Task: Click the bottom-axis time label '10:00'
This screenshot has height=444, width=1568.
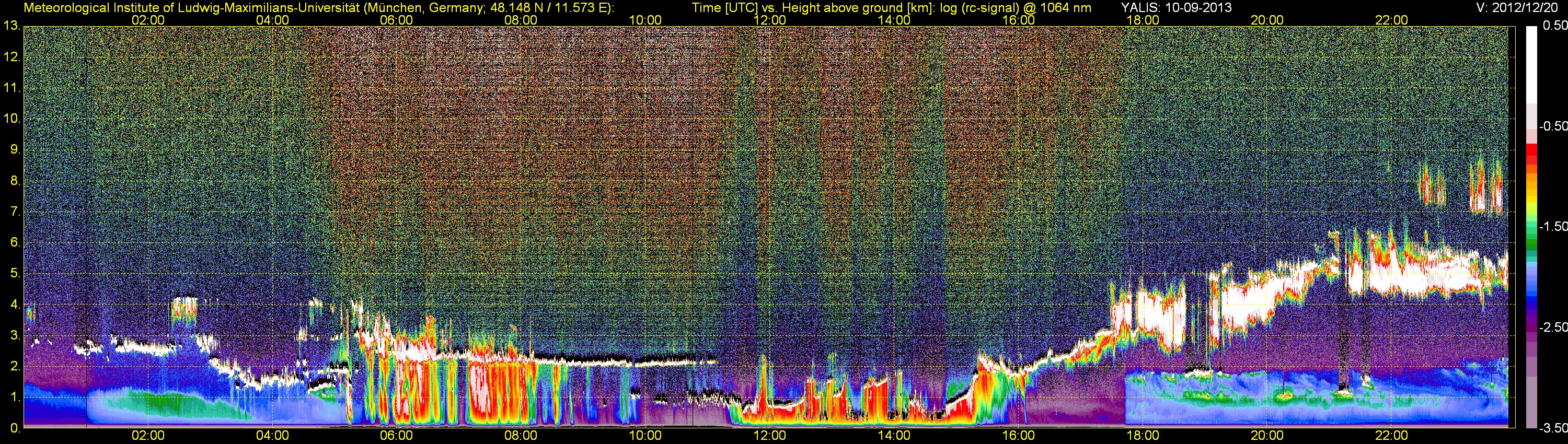Action: pyautogui.click(x=645, y=436)
